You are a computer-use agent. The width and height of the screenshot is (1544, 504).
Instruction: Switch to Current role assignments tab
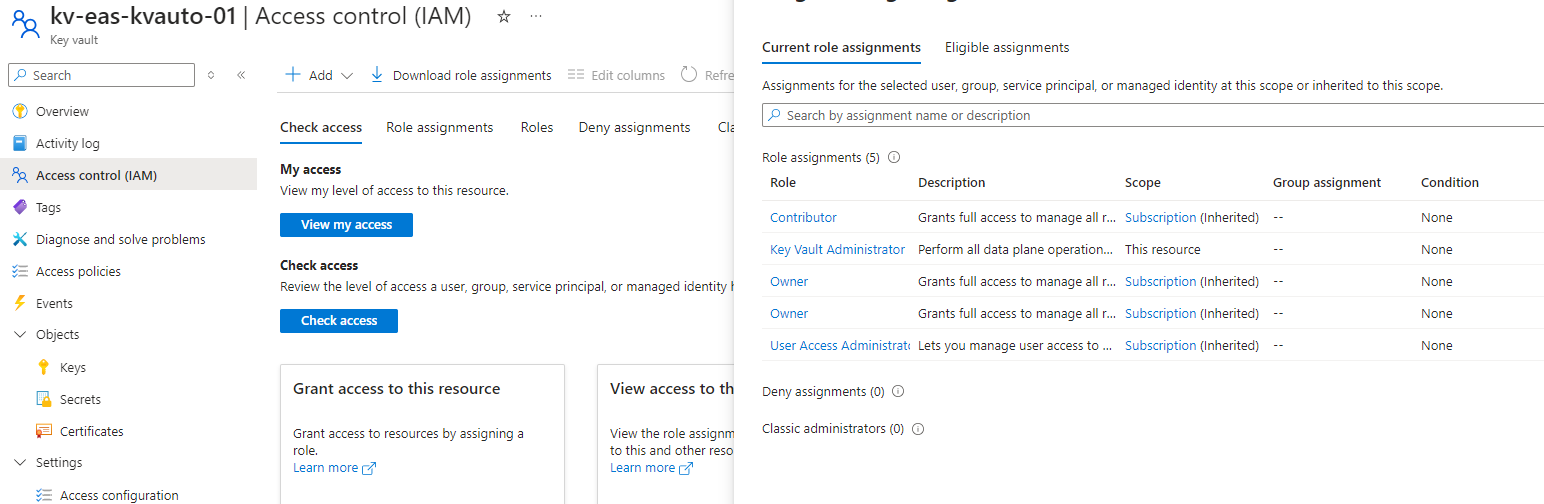tap(841, 47)
